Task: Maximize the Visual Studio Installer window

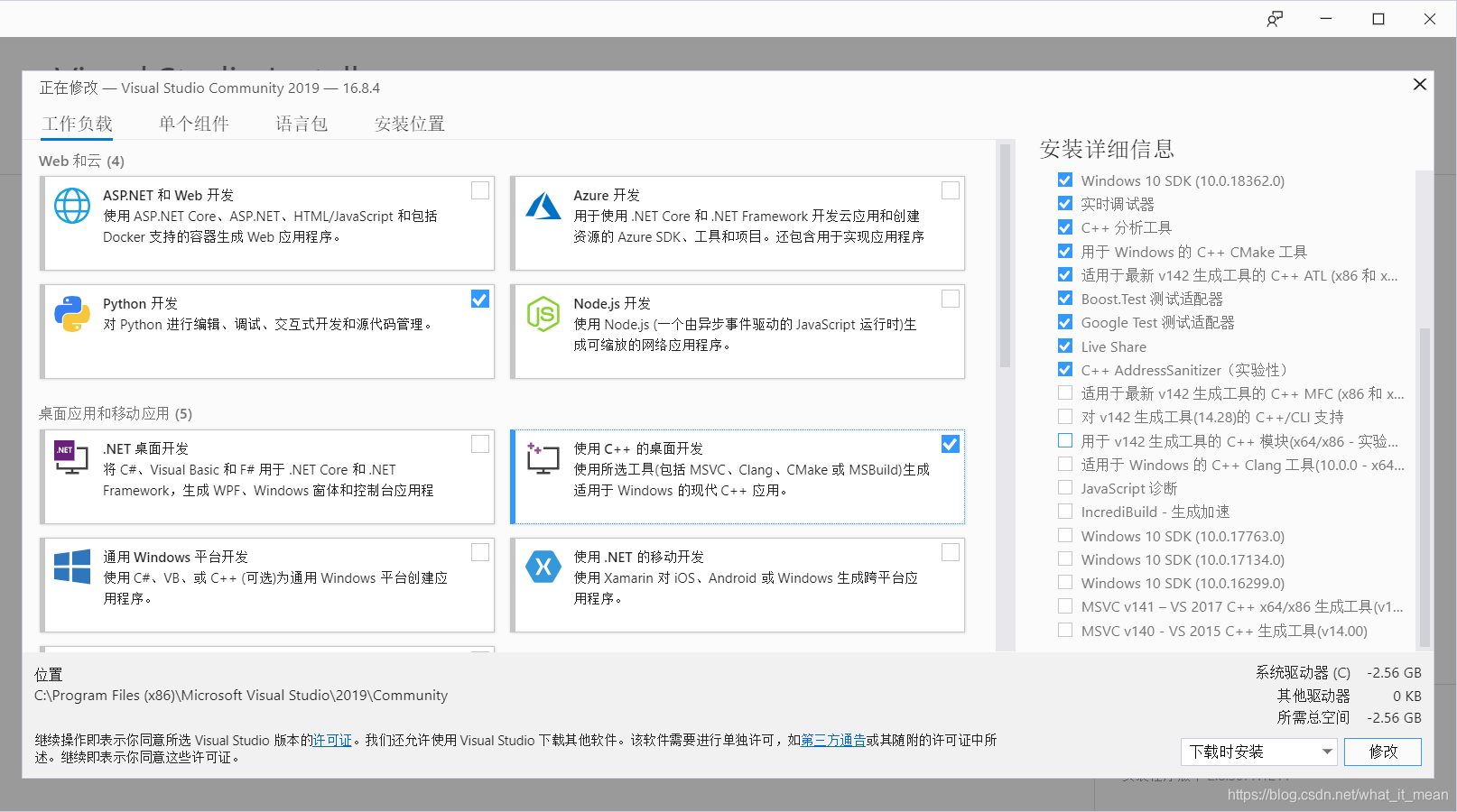Action: click(x=1378, y=19)
